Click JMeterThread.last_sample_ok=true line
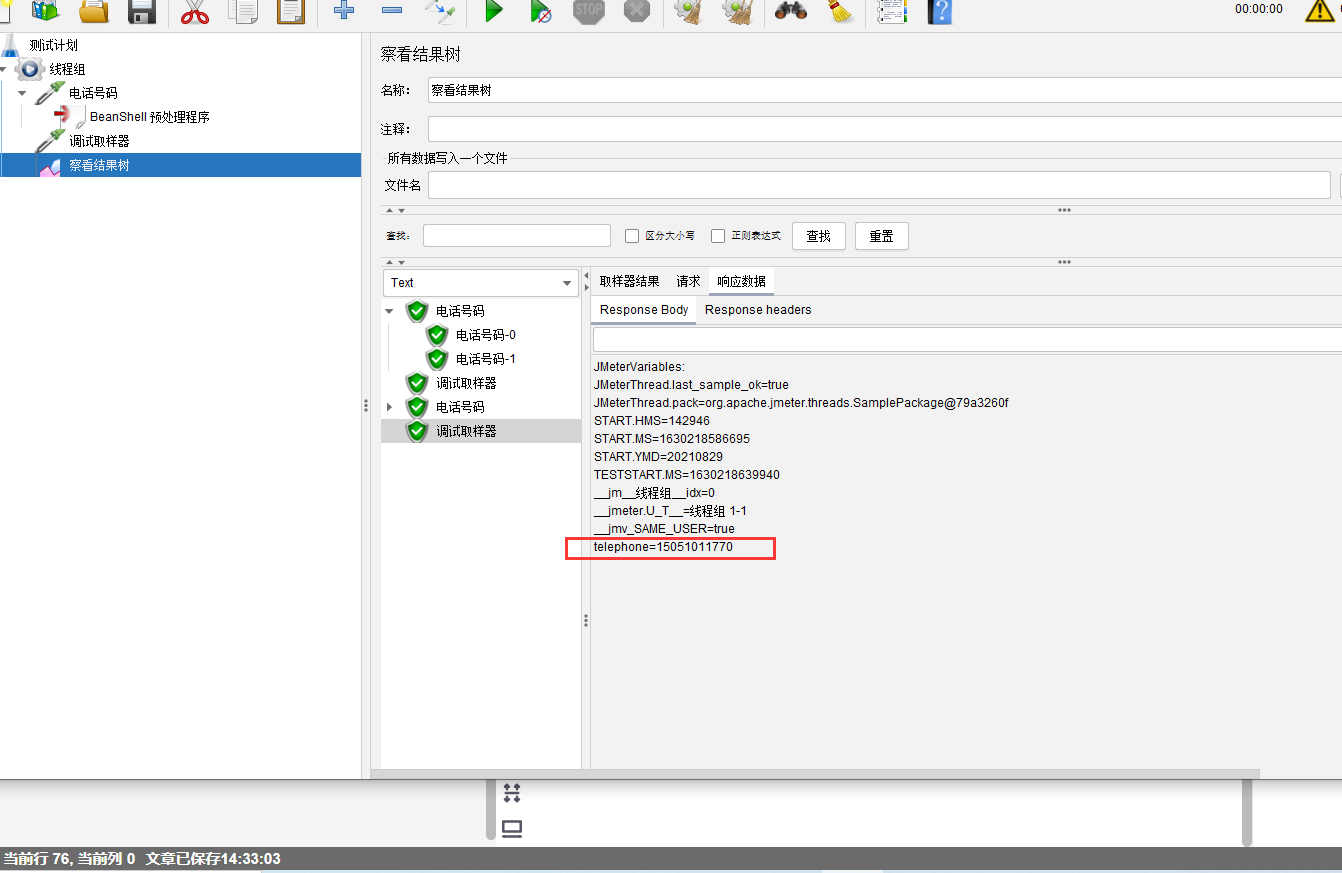Viewport: 1342px width, 873px height. [x=691, y=385]
